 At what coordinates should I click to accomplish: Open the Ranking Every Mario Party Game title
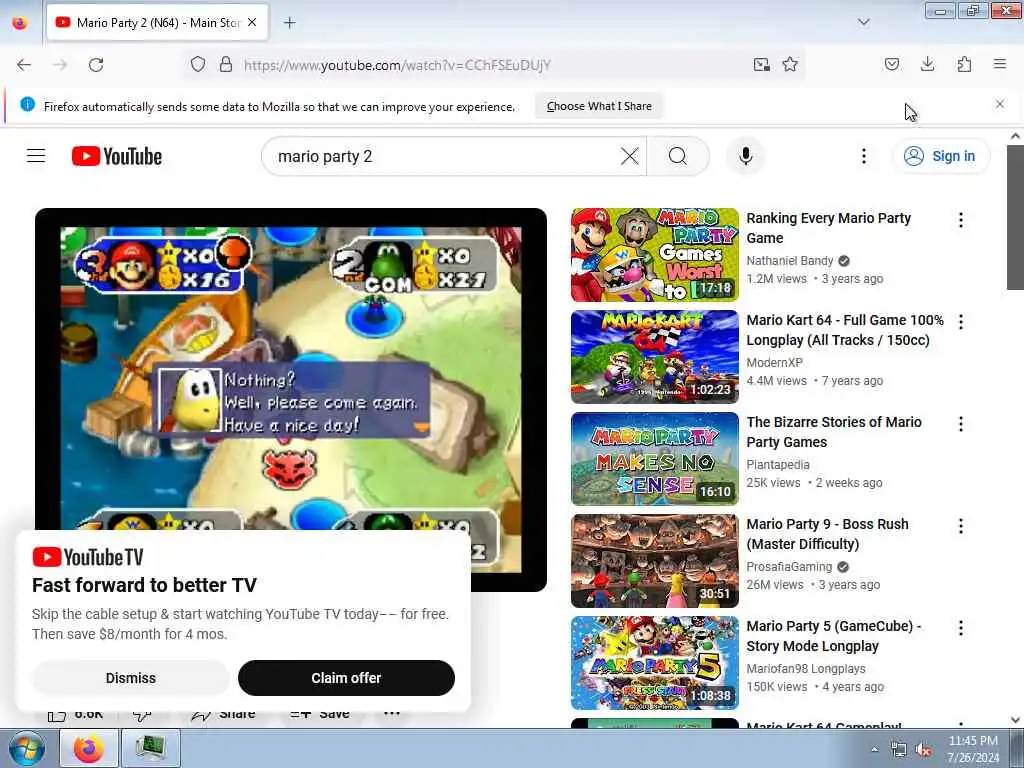(x=828, y=228)
